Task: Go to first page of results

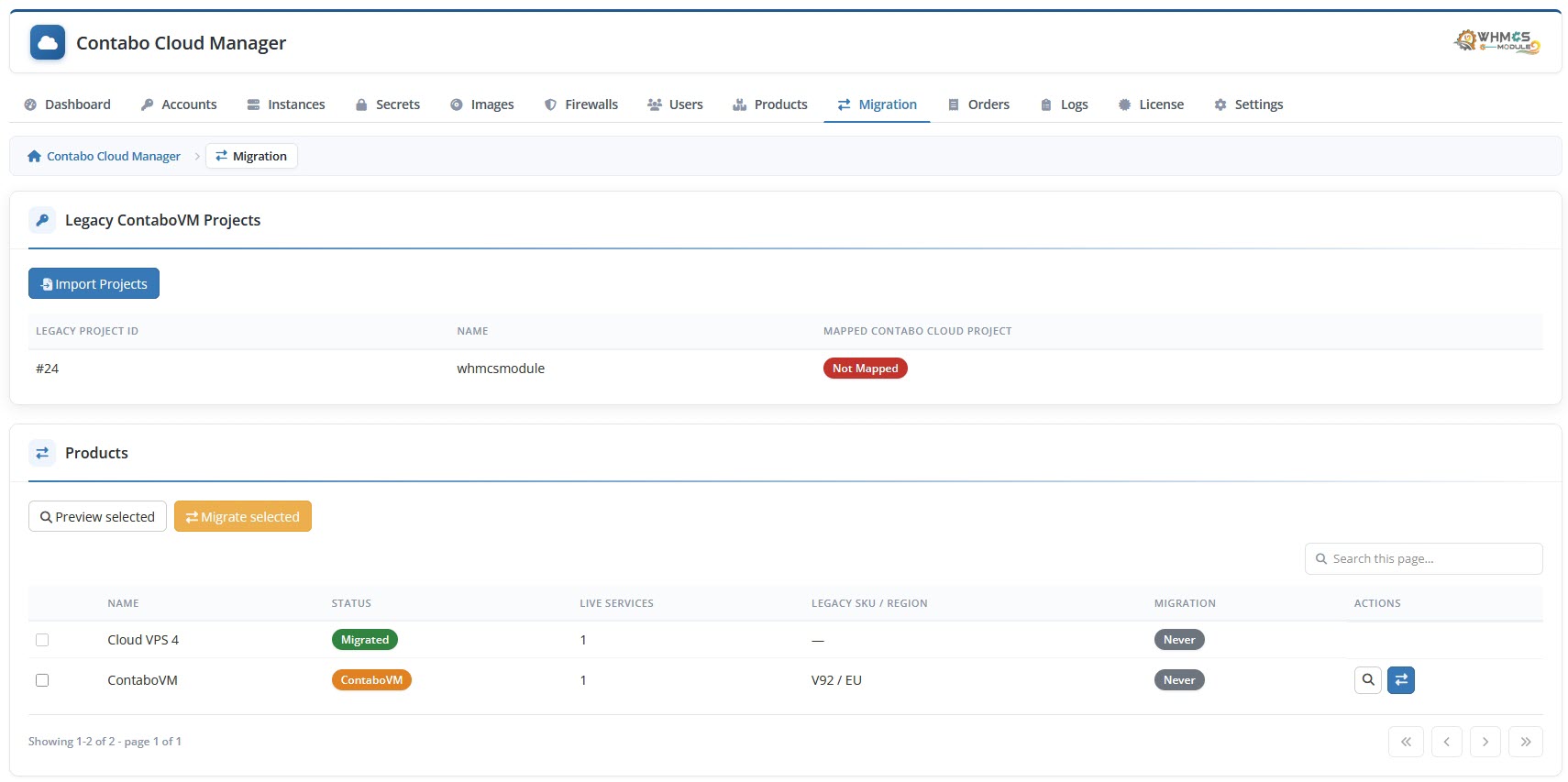Action: (1406, 742)
